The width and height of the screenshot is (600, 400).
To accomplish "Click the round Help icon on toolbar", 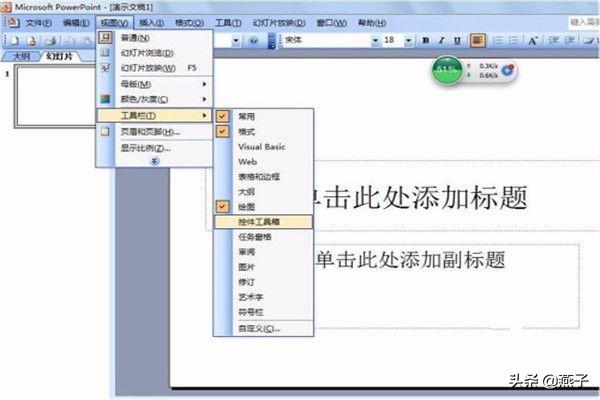I will [x=253, y=41].
